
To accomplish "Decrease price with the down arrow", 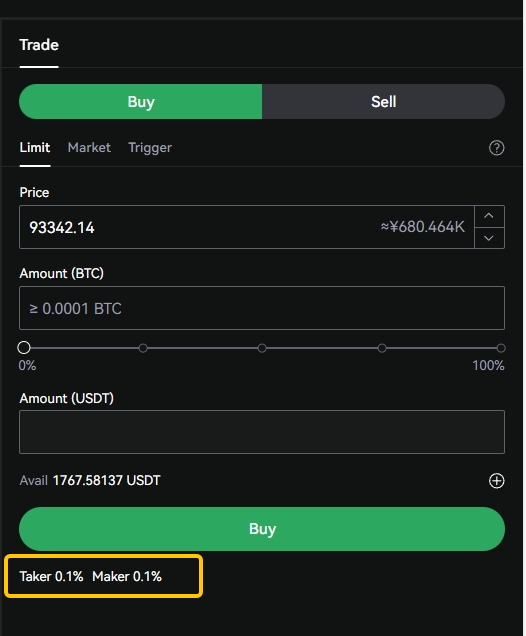I will pyautogui.click(x=489, y=238).
